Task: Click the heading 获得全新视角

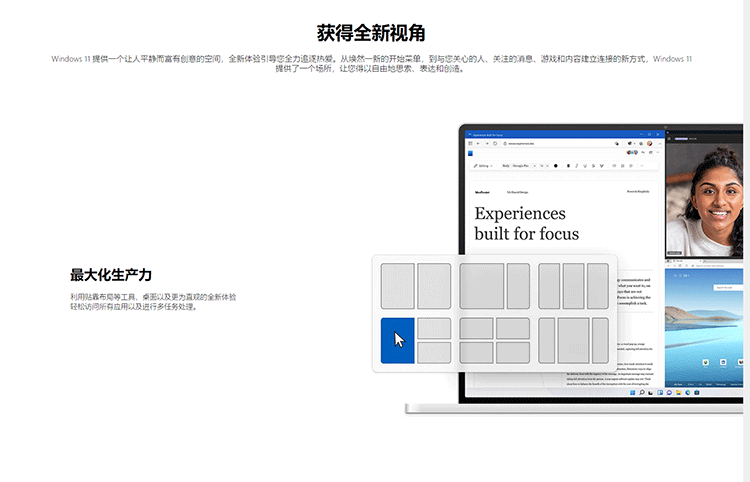Action: click(371, 33)
